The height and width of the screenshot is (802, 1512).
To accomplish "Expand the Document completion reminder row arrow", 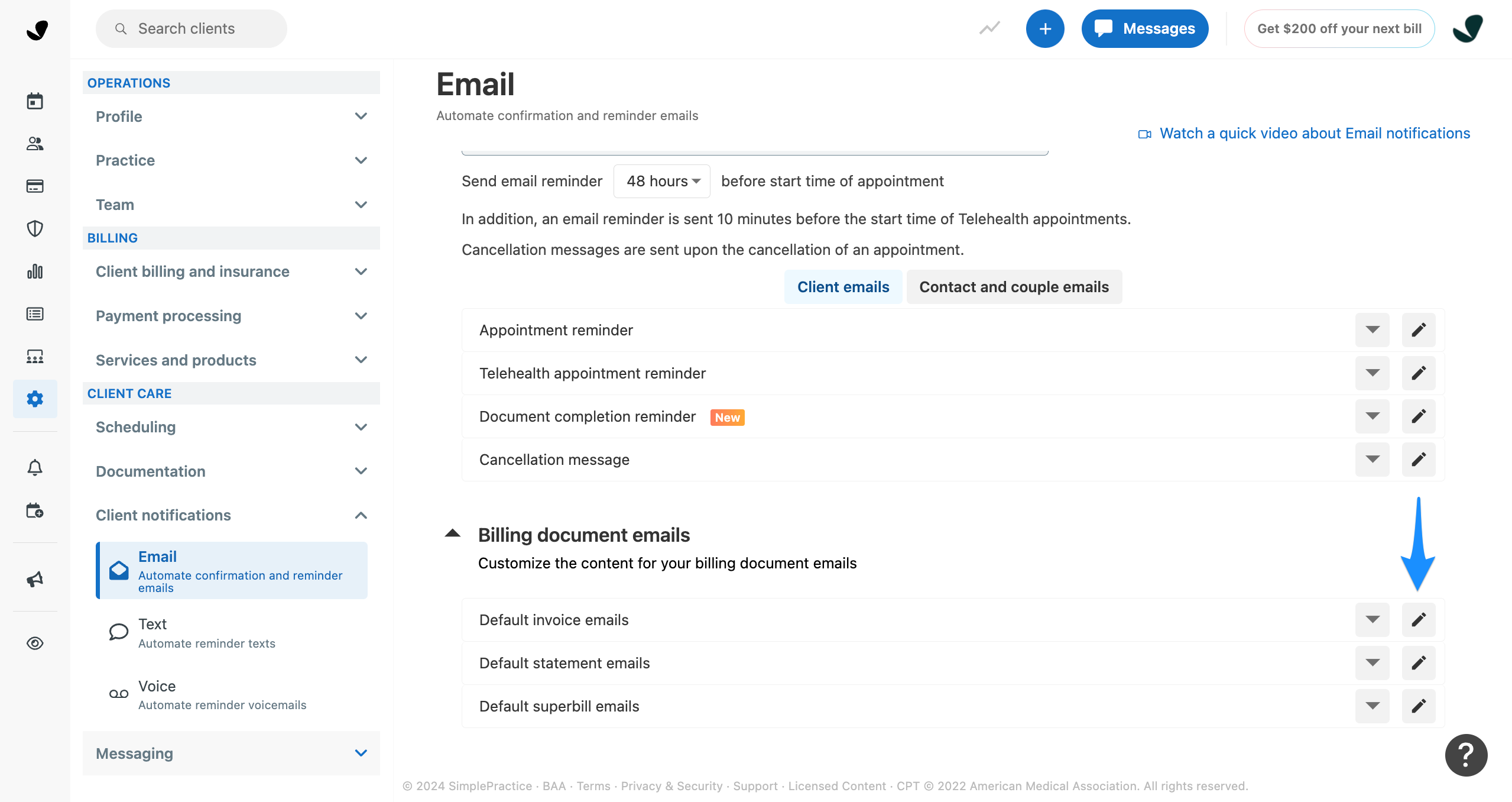I will [1372, 416].
